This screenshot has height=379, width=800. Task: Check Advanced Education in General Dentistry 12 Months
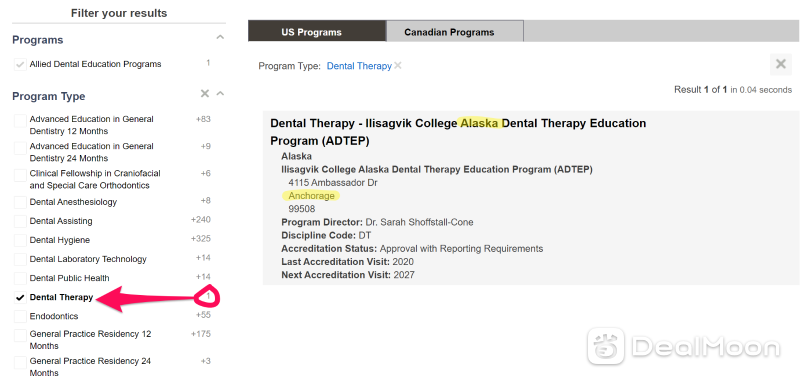point(20,121)
